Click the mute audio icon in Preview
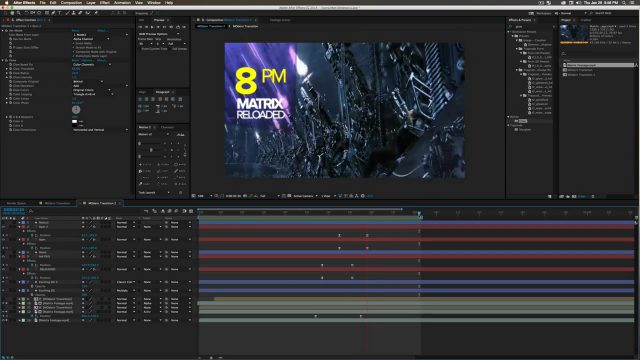This screenshot has width=640, height=360. click(171, 27)
